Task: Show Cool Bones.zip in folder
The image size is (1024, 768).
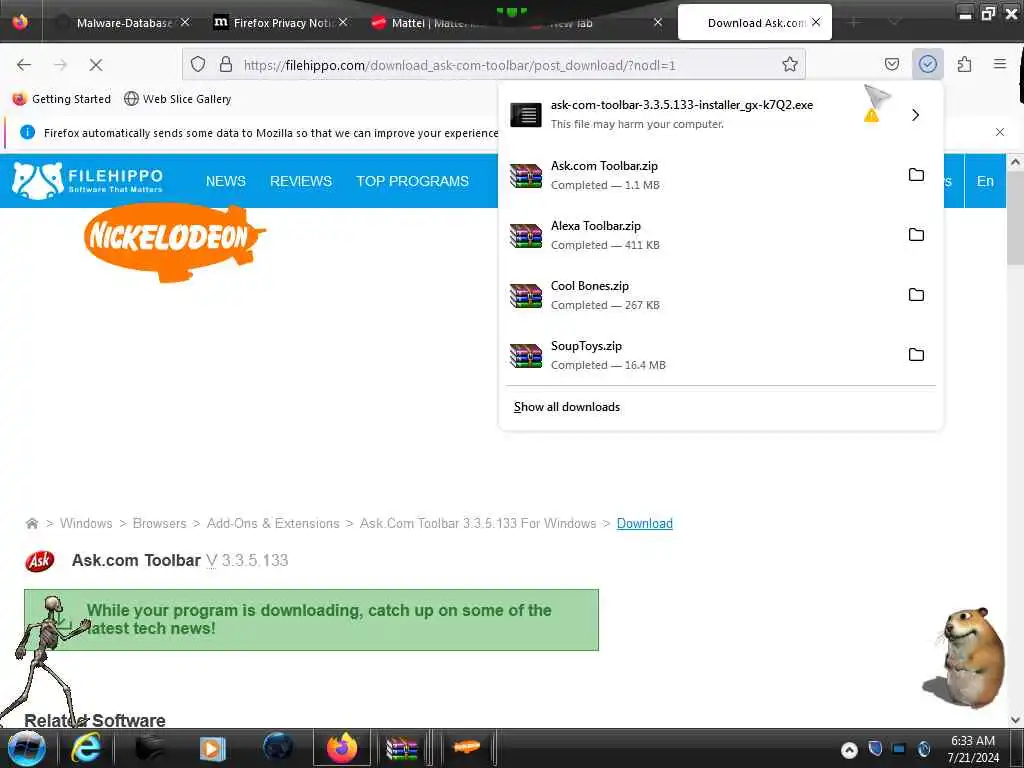Action: coord(916,295)
